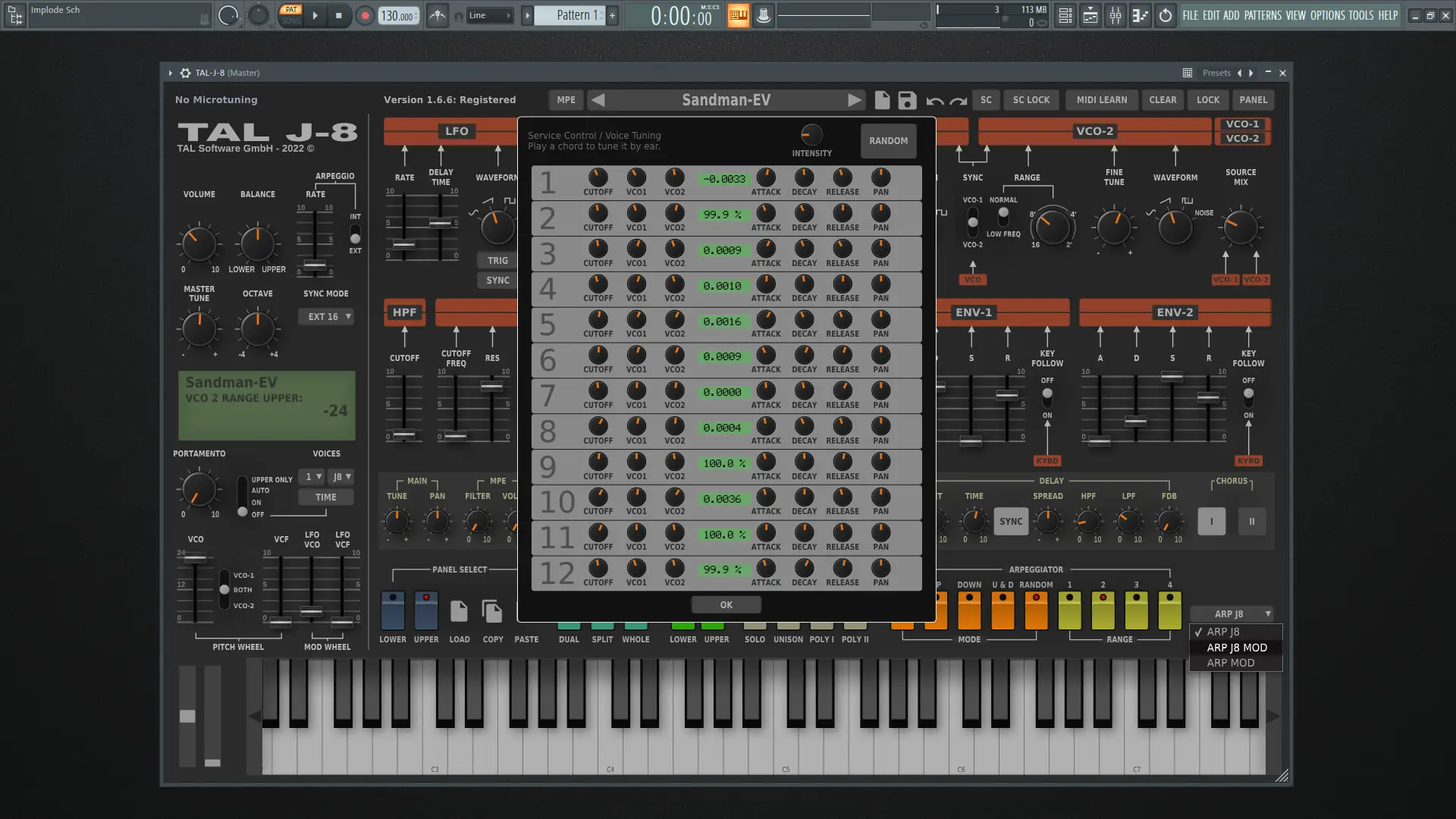This screenshot has width=1456, height=819.
Task: Open the EXT 16 sync mode dropdown
Action: 328,317
